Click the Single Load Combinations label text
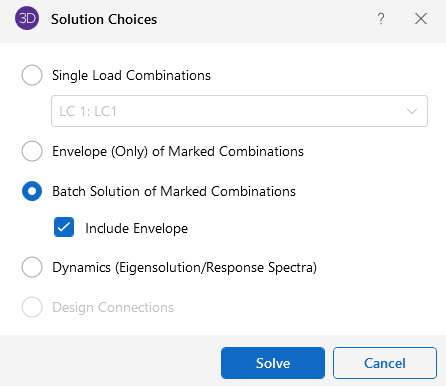The height and width of the screenshot is (386, 446). click(x=131, y=76)
